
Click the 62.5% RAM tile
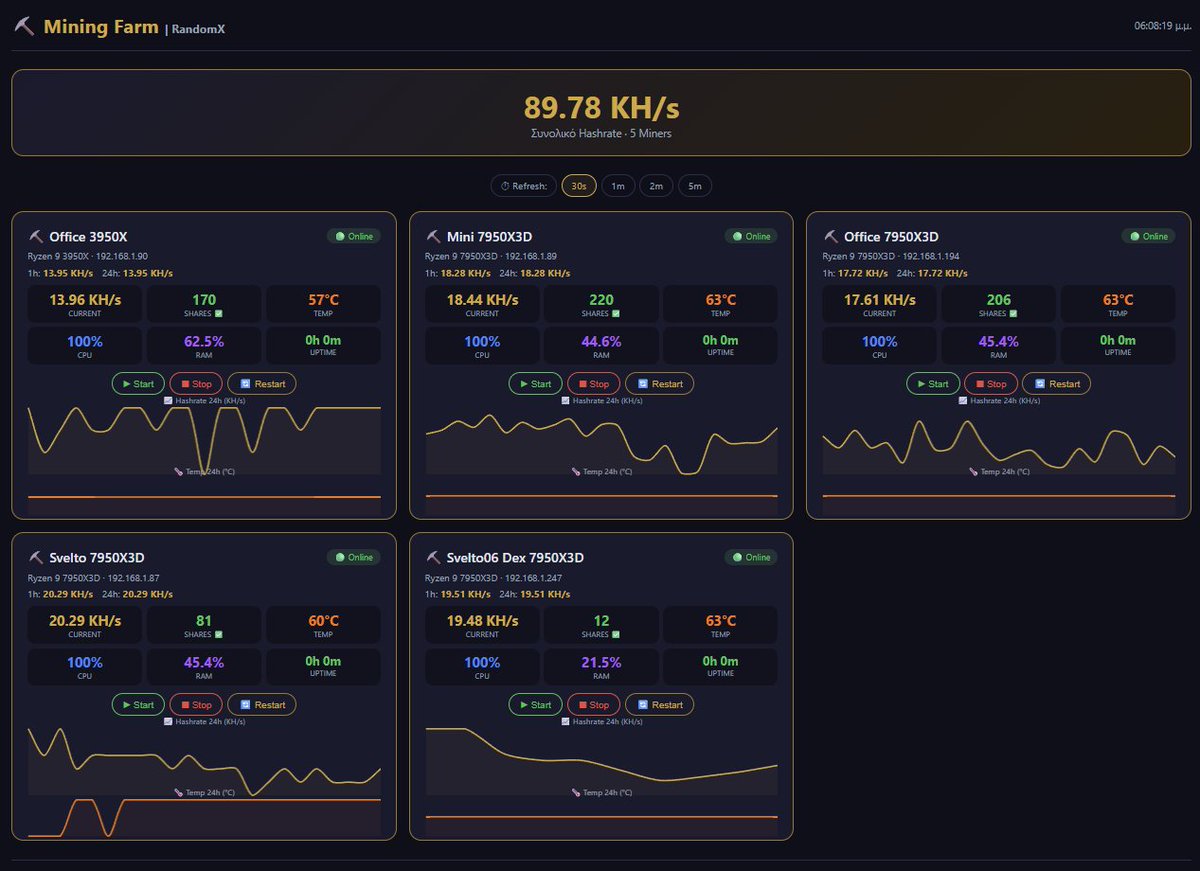click(204, 345)
